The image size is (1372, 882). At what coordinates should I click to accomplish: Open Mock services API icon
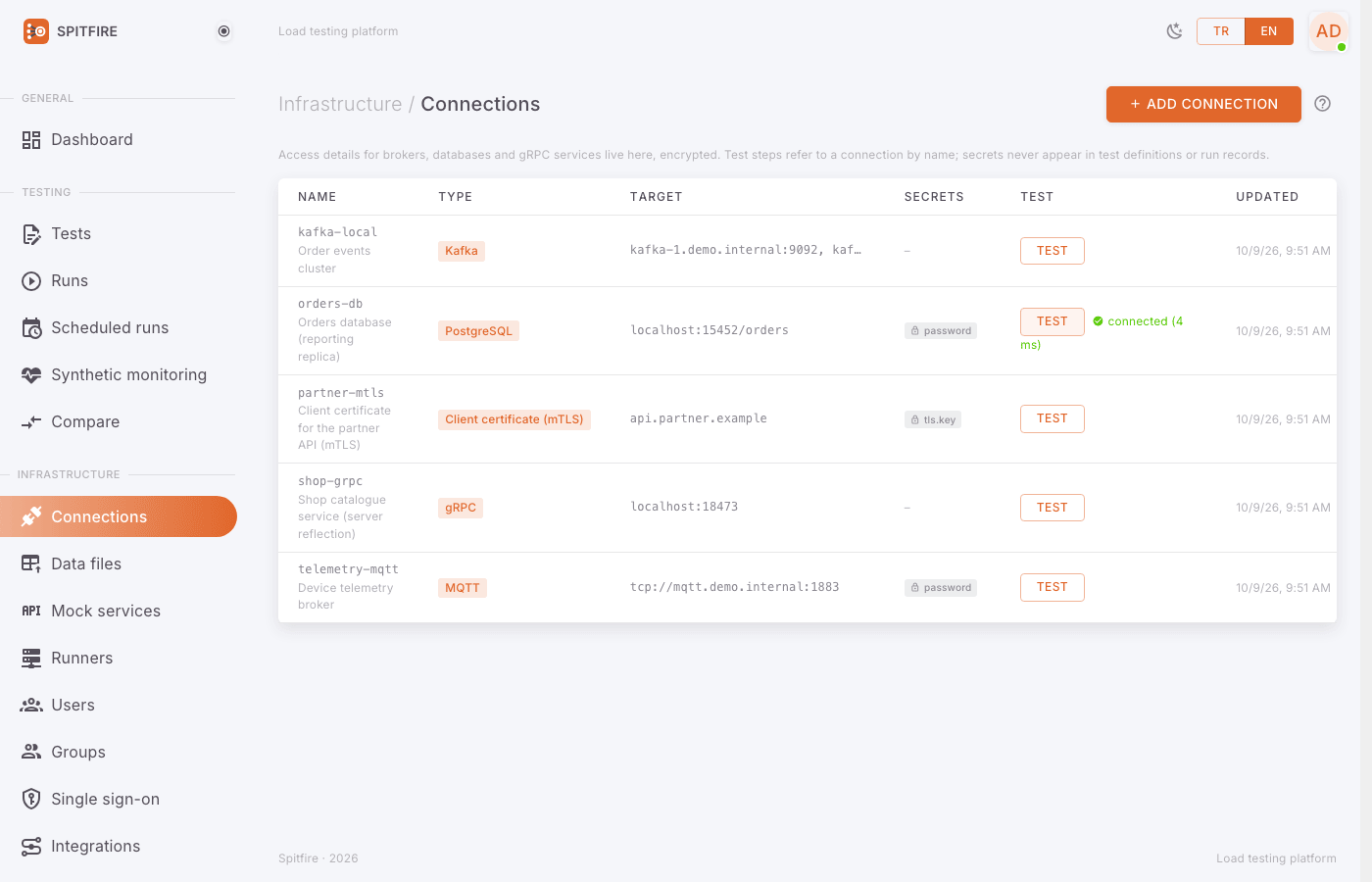tap(31, 611)
